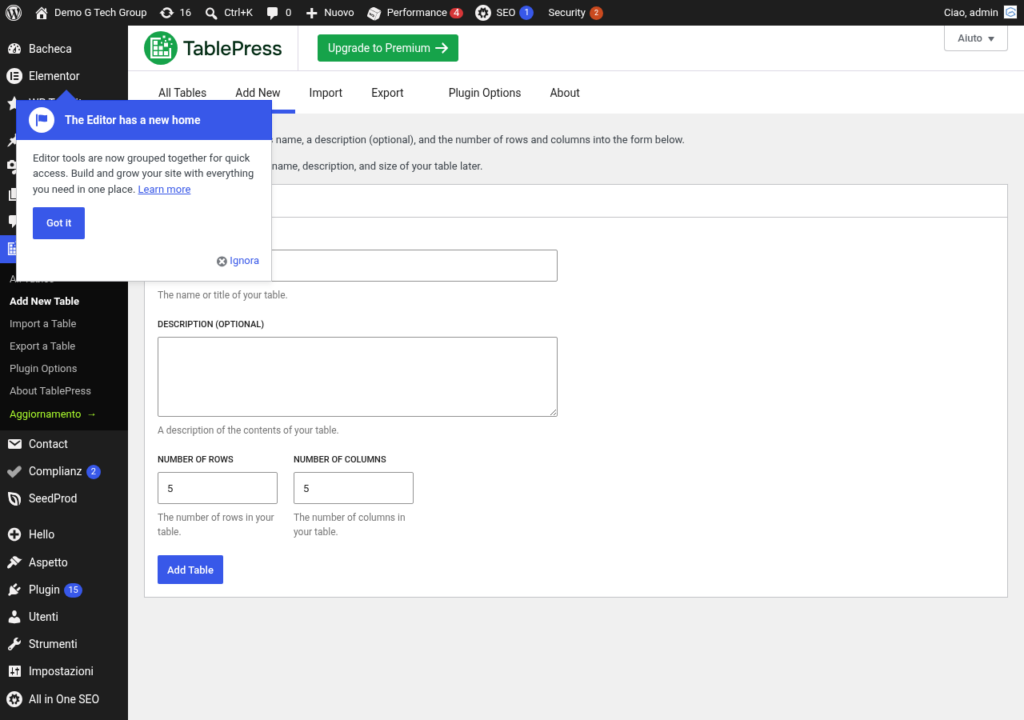
Task: Open the Demo G Tech Group site name
Action: (x=101, y=12)
